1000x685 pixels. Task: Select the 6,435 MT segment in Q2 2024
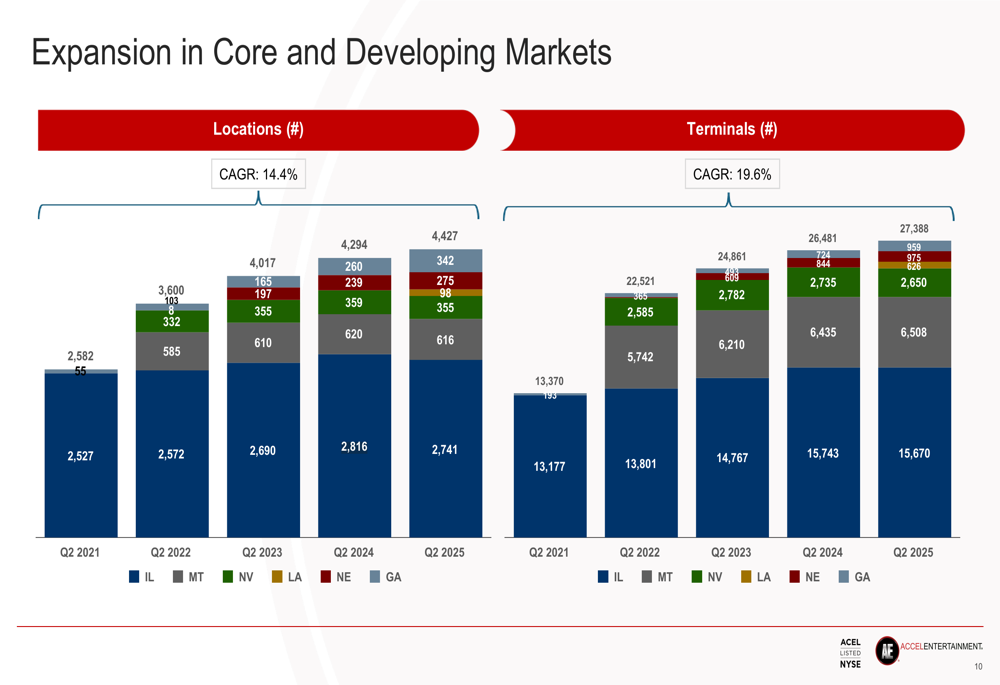coord(823,332)
